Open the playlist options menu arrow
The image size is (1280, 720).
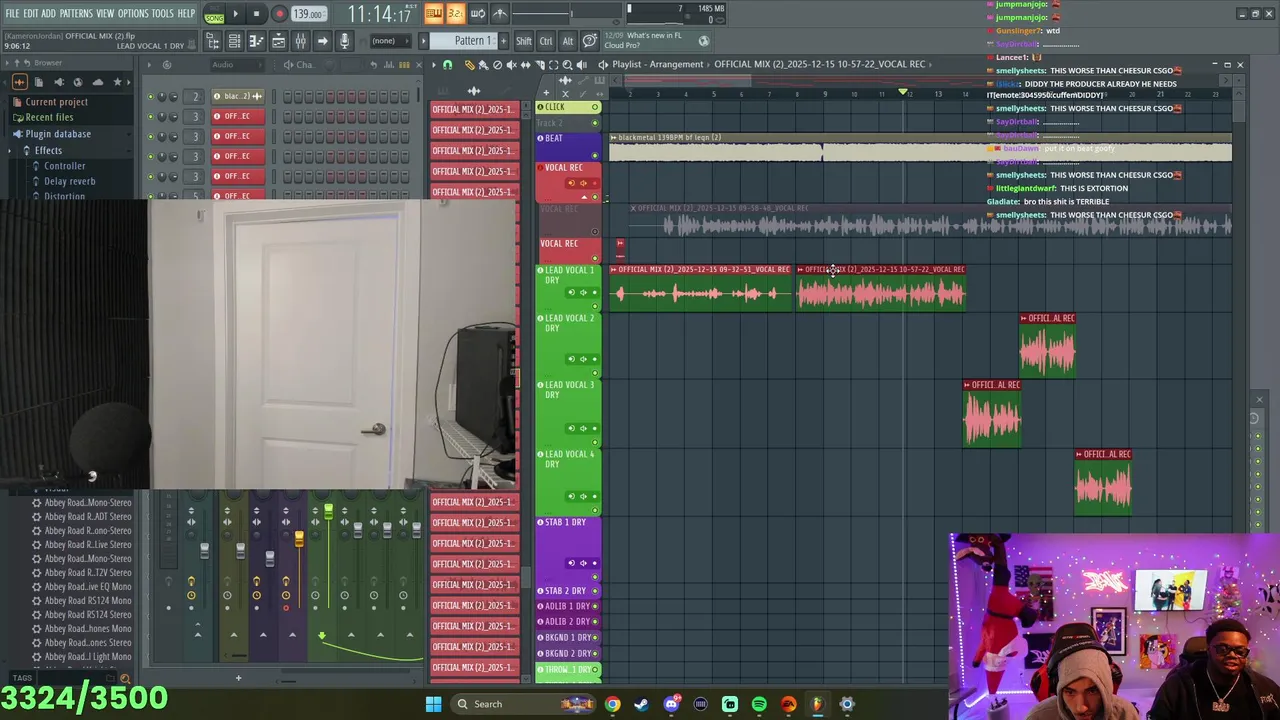click(434, 65)
